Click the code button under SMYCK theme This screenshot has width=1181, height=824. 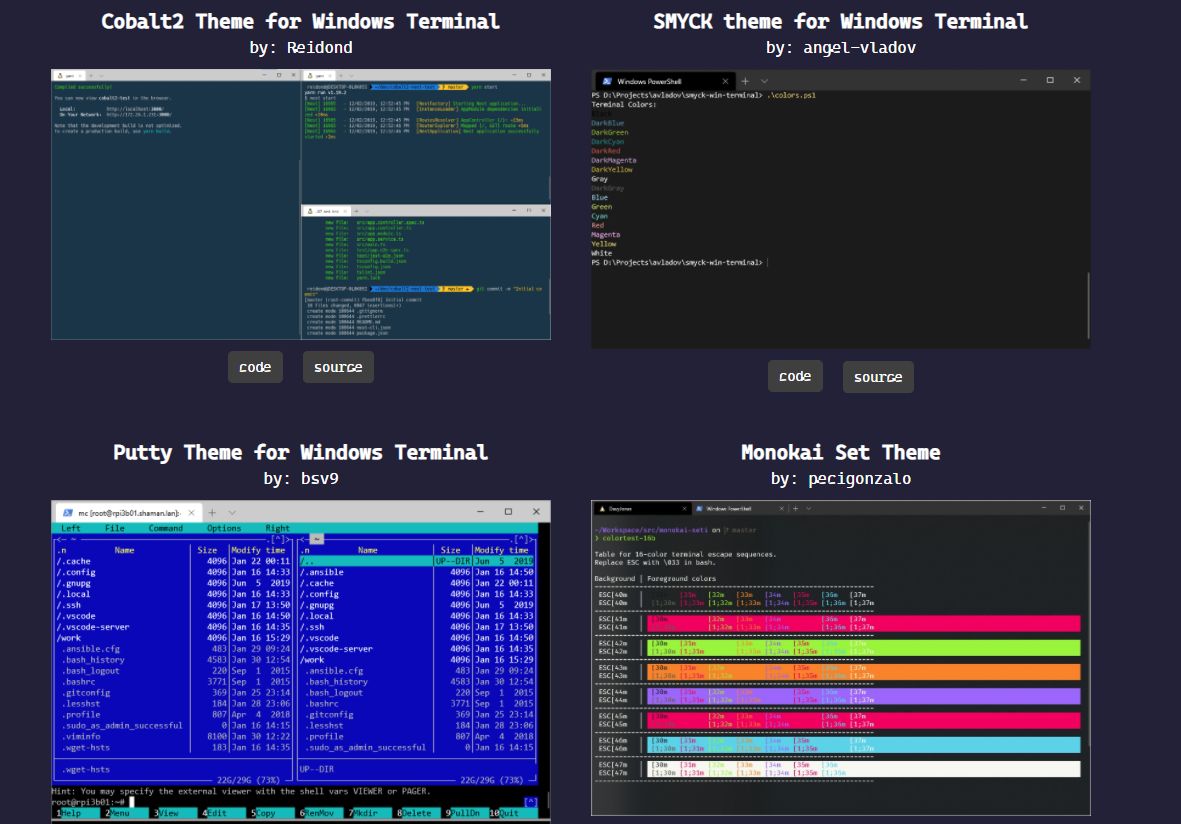tap(795, 376)
